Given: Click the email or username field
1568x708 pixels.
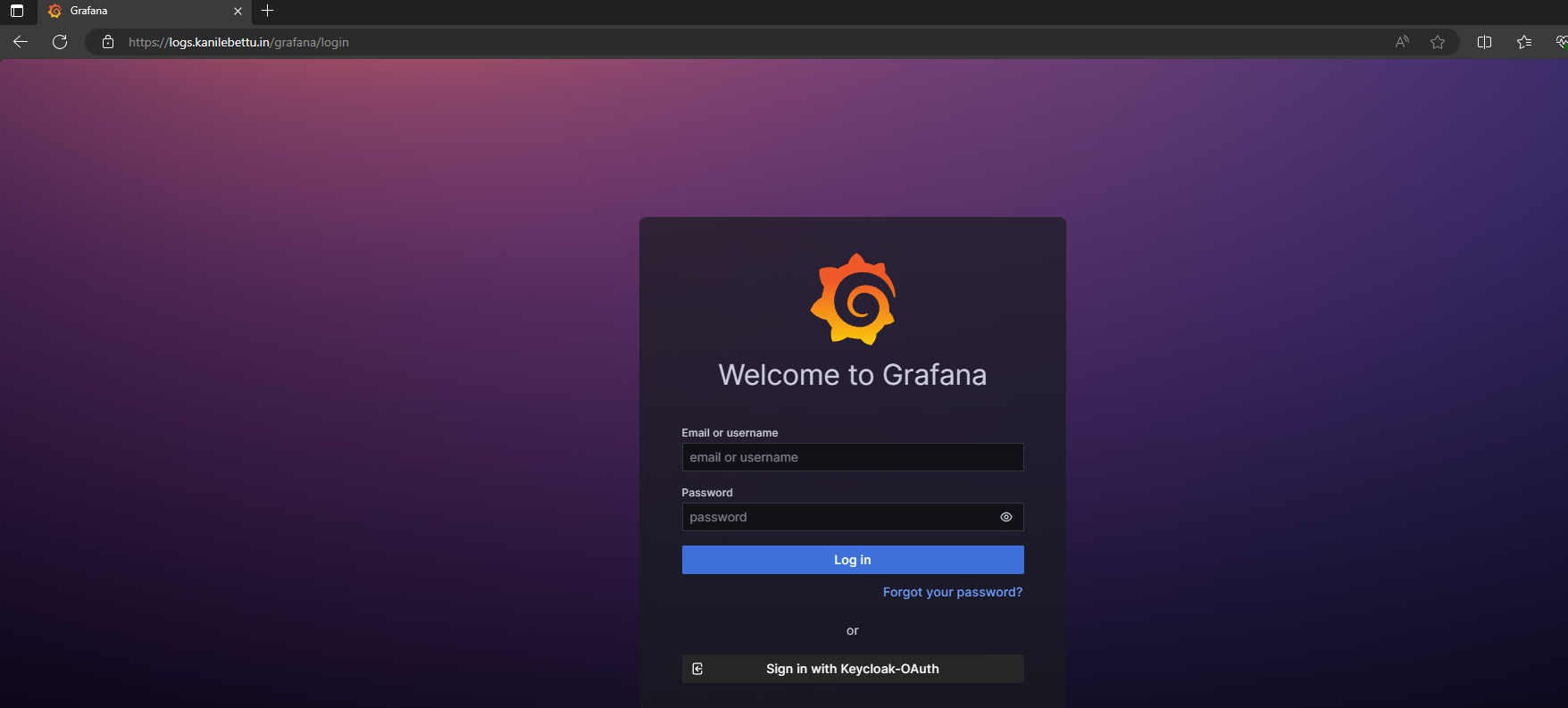Looking at the screenshot, I should click(x=853, y=457).
